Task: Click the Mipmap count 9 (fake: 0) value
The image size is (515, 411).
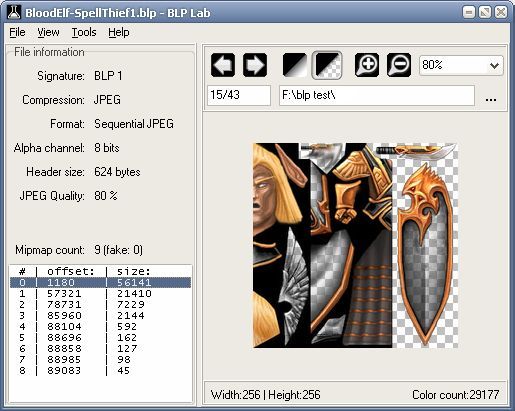Action: [x=118, y=250]
